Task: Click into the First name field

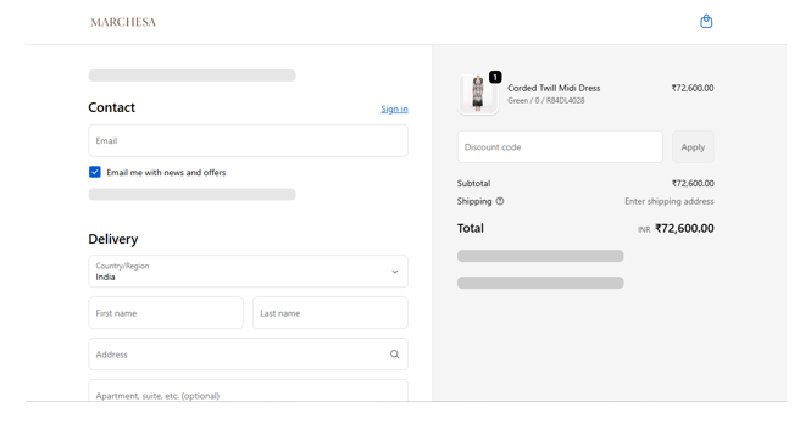Action: coord(166,313)
